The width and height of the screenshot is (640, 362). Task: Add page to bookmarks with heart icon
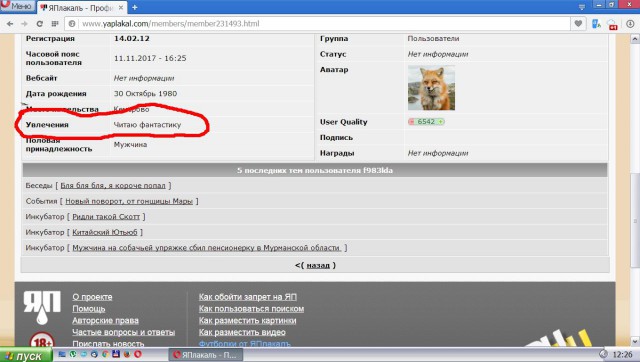tap(578, 24)
